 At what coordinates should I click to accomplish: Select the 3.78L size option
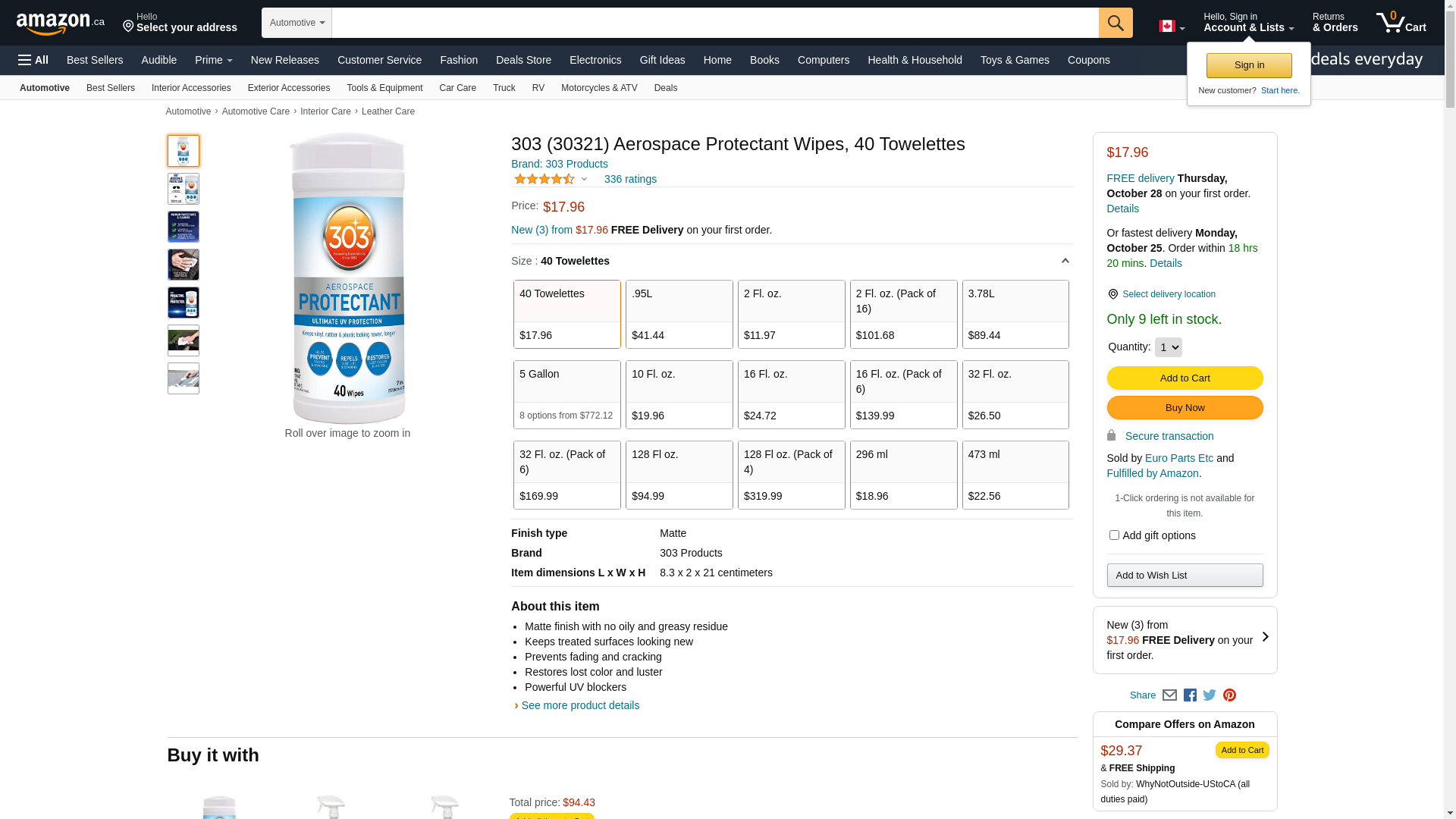pyautogui.click(x=1015, y=314)
